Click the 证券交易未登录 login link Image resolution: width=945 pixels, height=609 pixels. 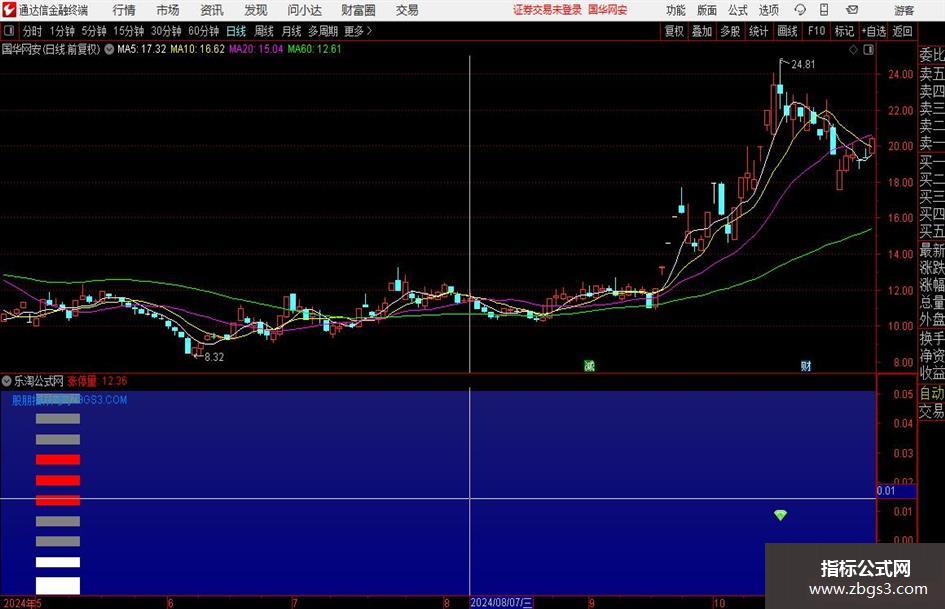tap(547, 10)
